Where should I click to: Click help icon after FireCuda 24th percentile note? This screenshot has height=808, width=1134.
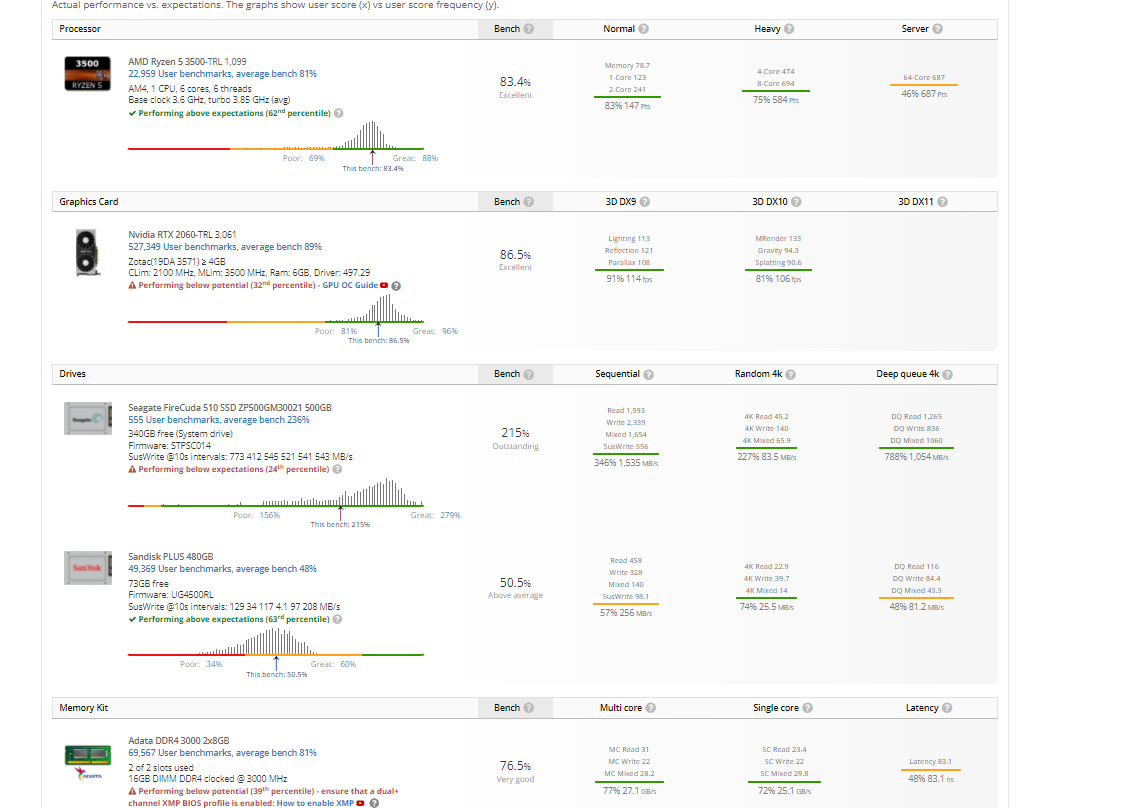337,469
